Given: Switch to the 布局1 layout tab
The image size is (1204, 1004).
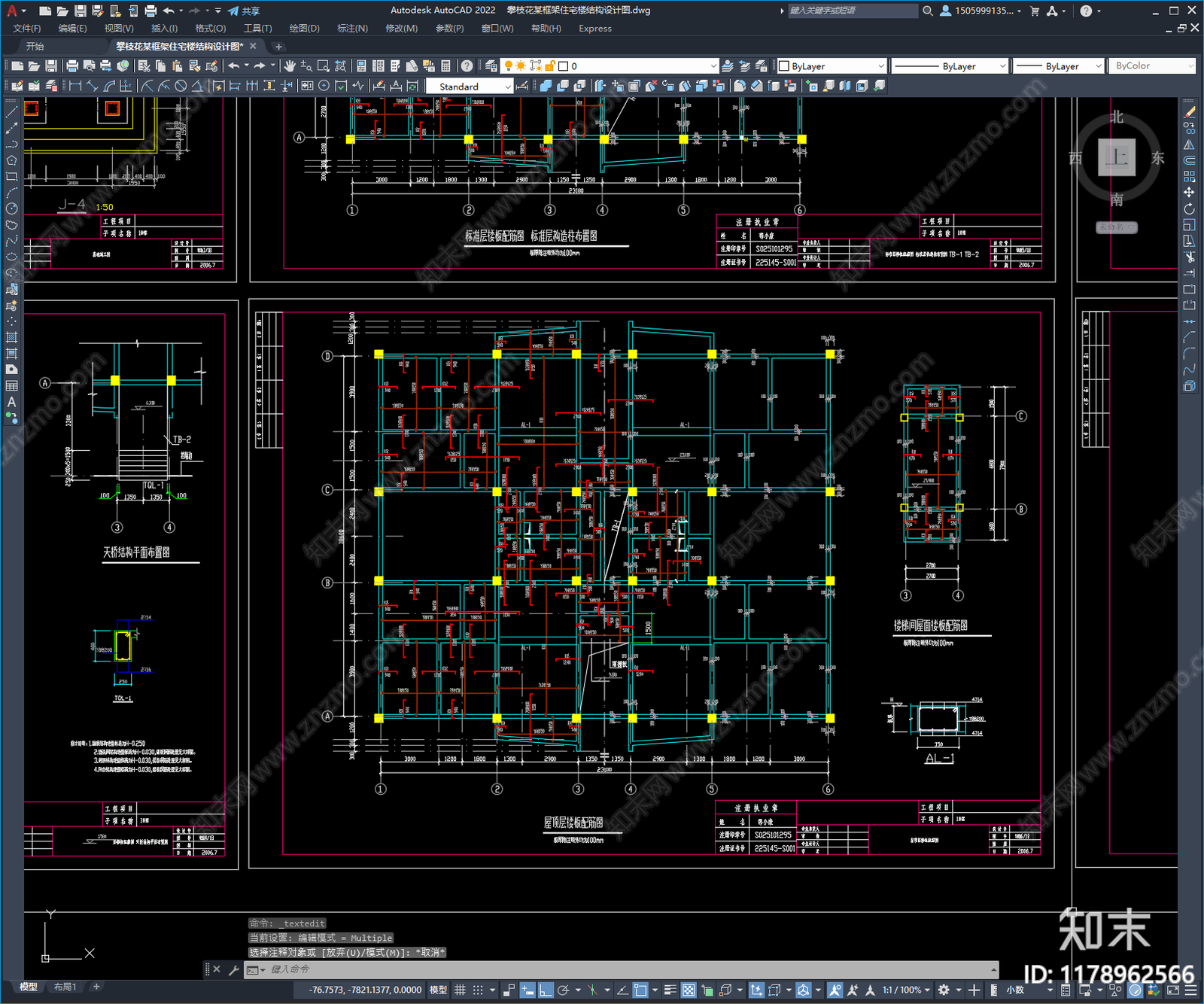Looking at the screenshot, I should coord(65,987).
